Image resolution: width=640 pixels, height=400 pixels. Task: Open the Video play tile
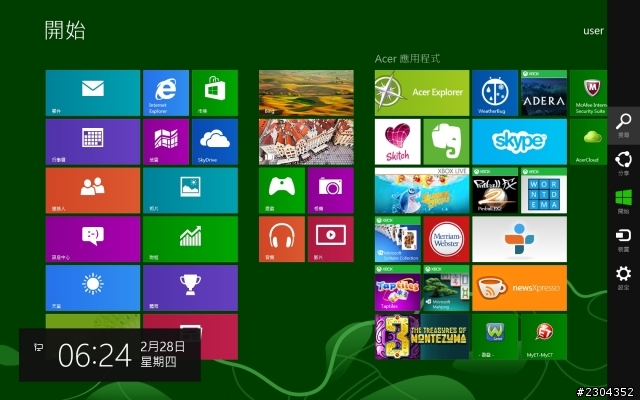coord(331,239)
